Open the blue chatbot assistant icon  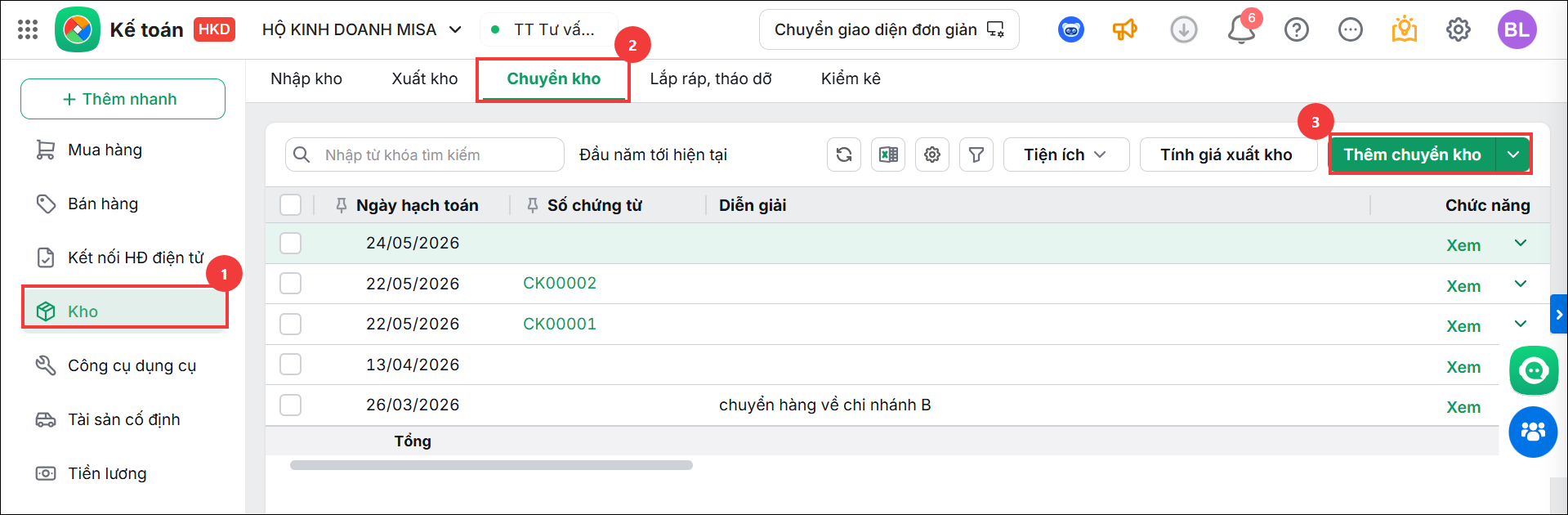coord(1071,30)
